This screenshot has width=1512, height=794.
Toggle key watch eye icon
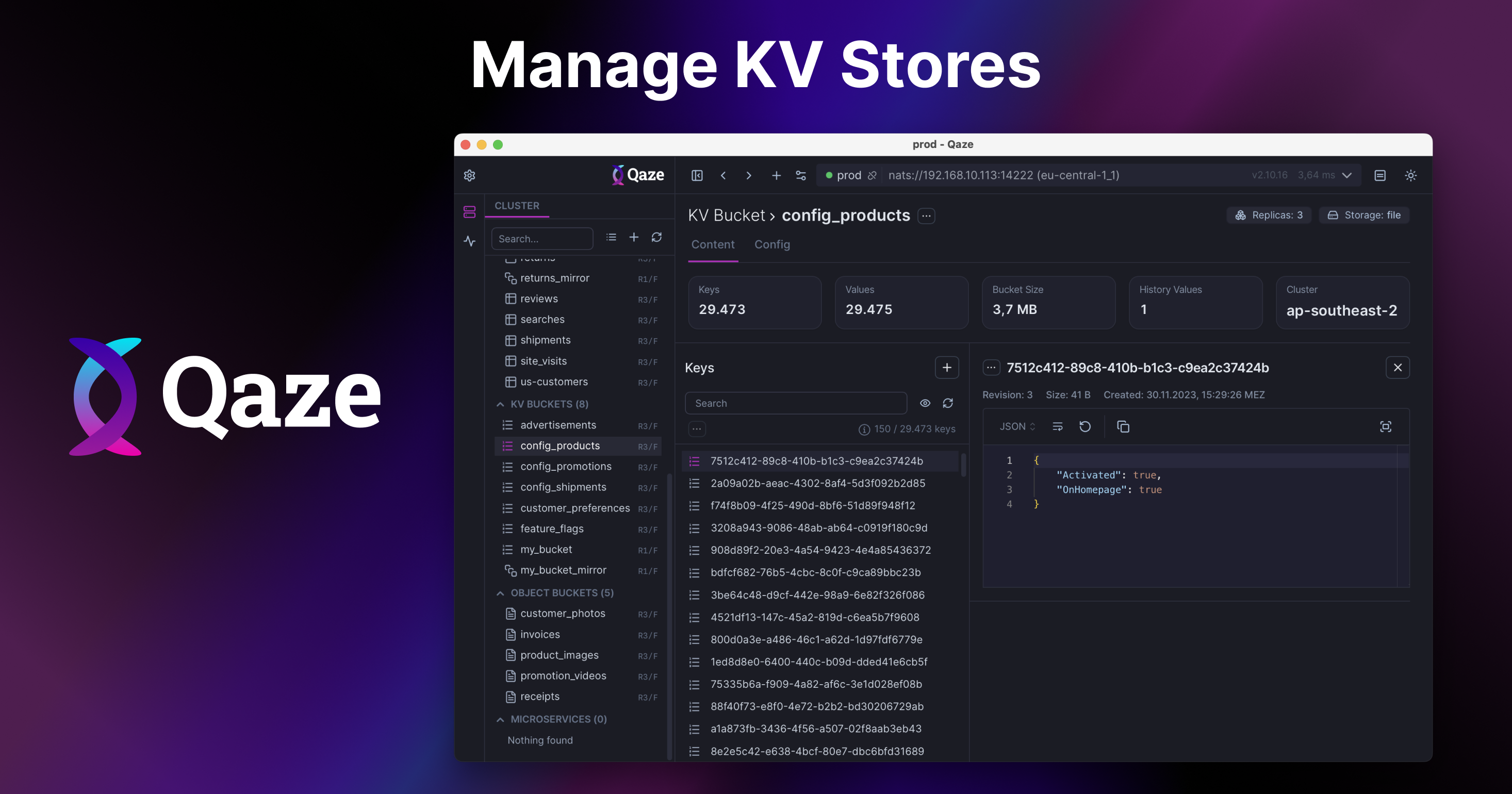[x=925, y=403]
